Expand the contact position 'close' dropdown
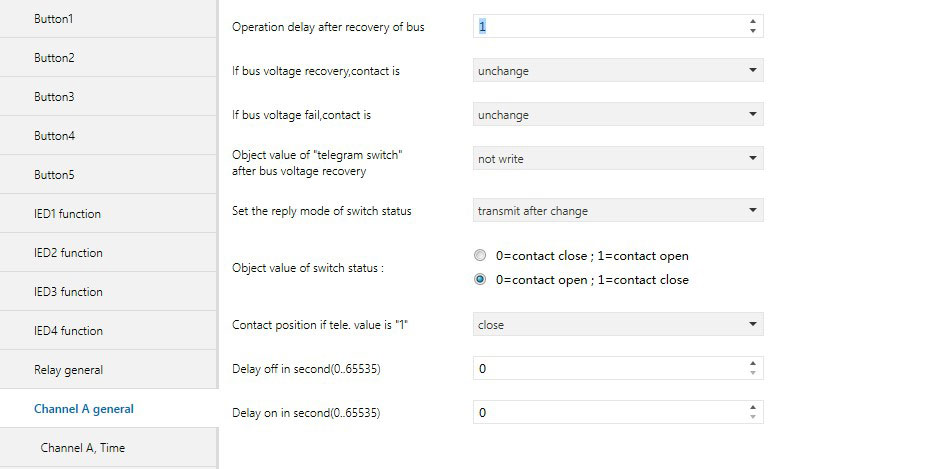Screen dimensions: 939x469 click(x=617, y=325)
